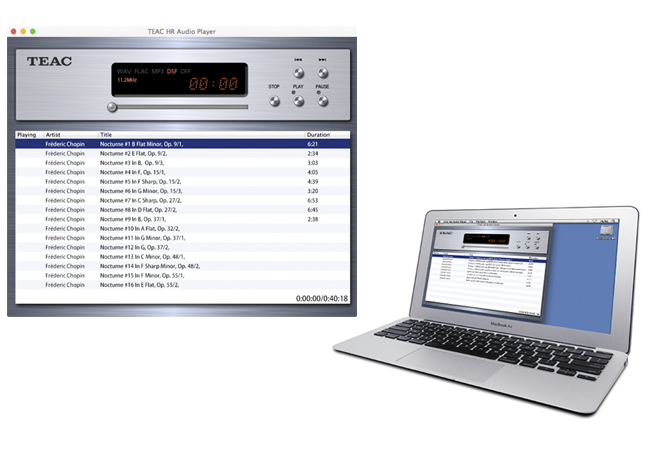The height and width of the screenshot is (450, 650).
Task: Click the Playing column header
Action: tap(29, 135)
